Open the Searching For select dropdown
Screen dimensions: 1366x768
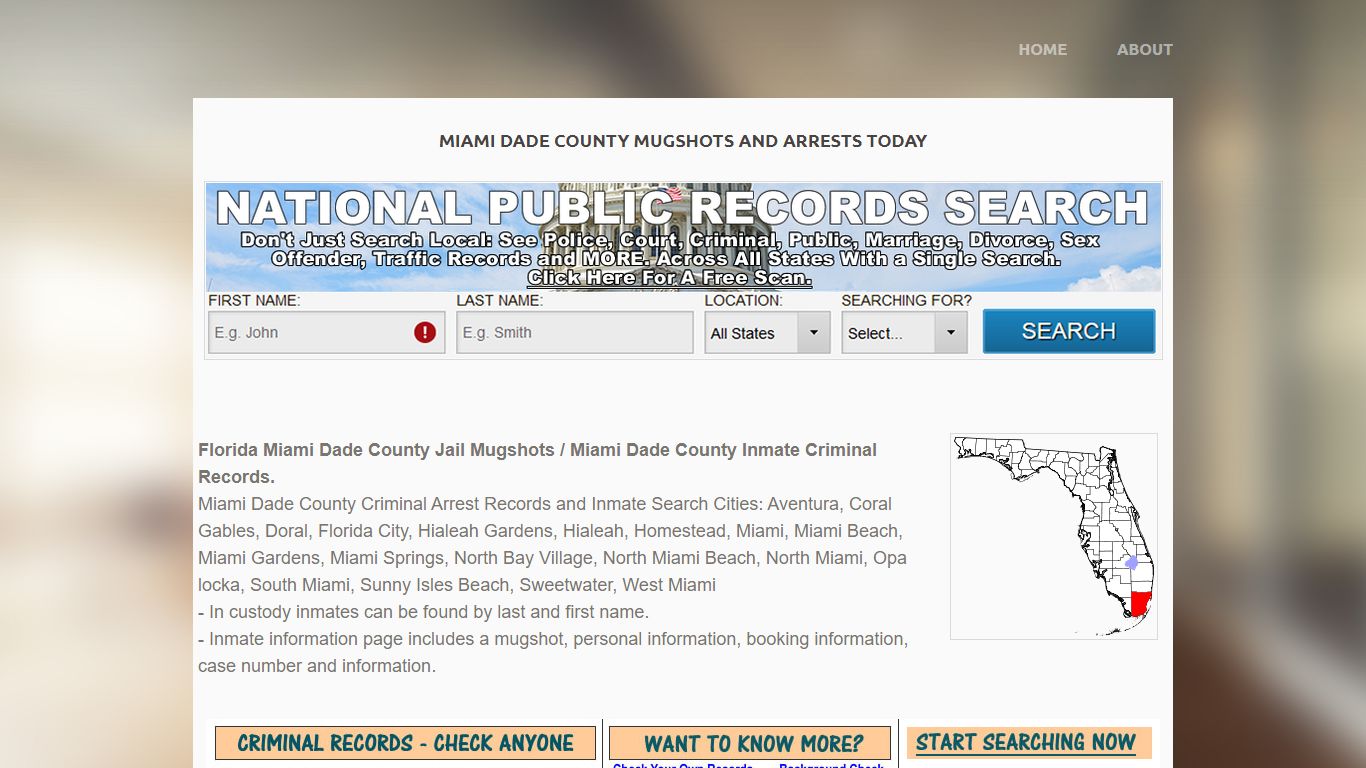tap(904, 333)
